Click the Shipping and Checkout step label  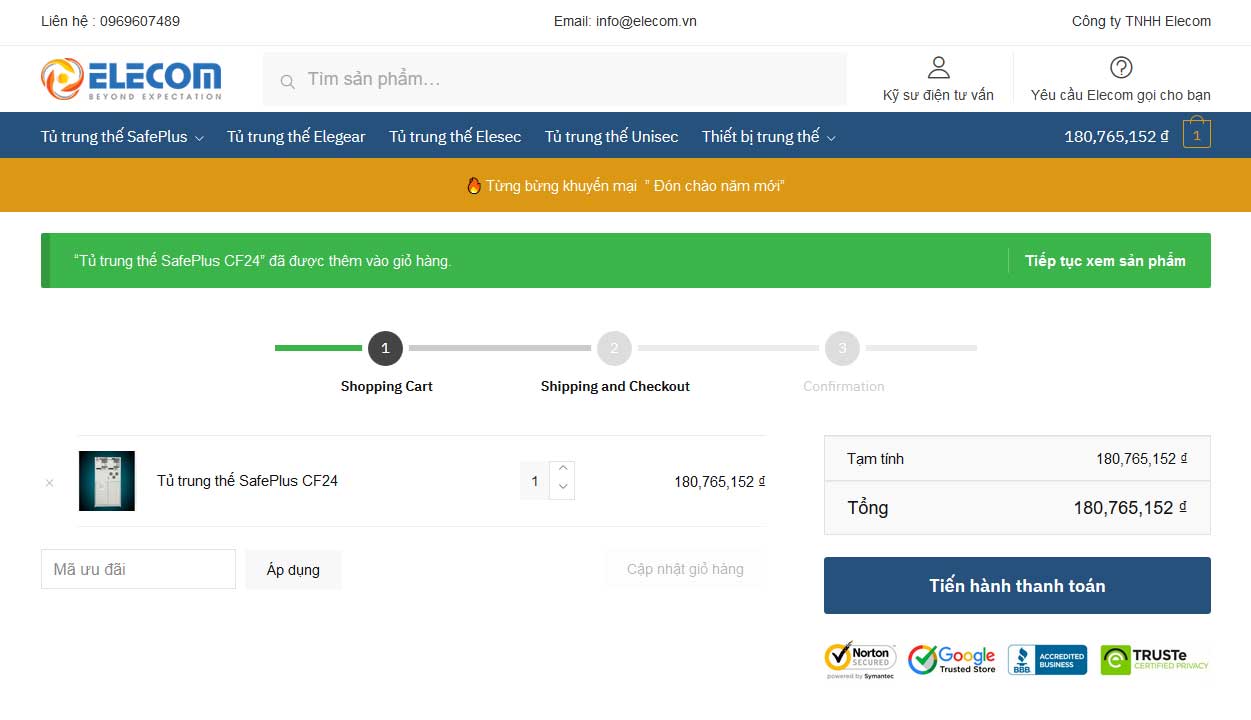tap(615, 386)
